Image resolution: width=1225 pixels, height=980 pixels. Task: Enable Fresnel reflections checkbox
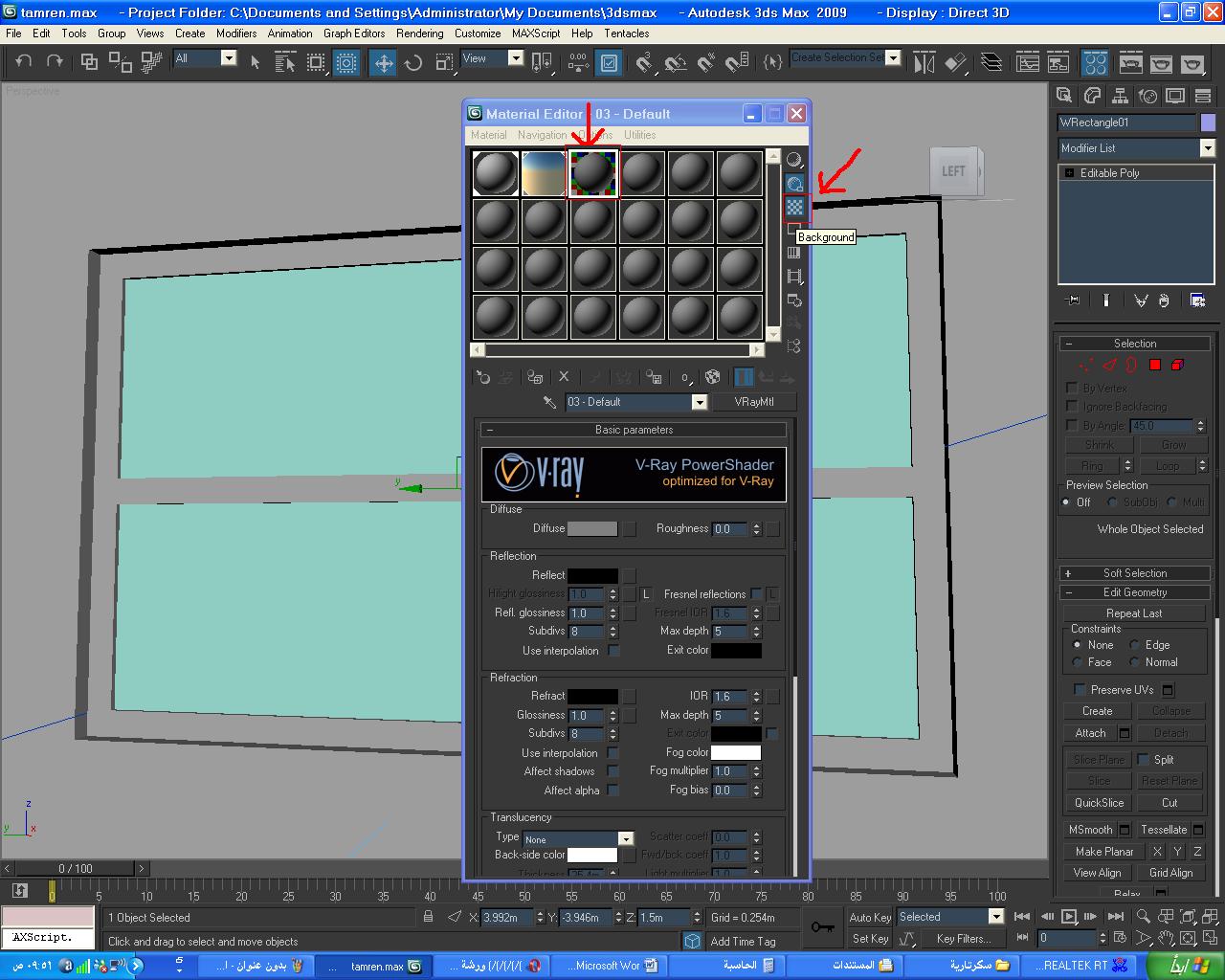(756, 594)
